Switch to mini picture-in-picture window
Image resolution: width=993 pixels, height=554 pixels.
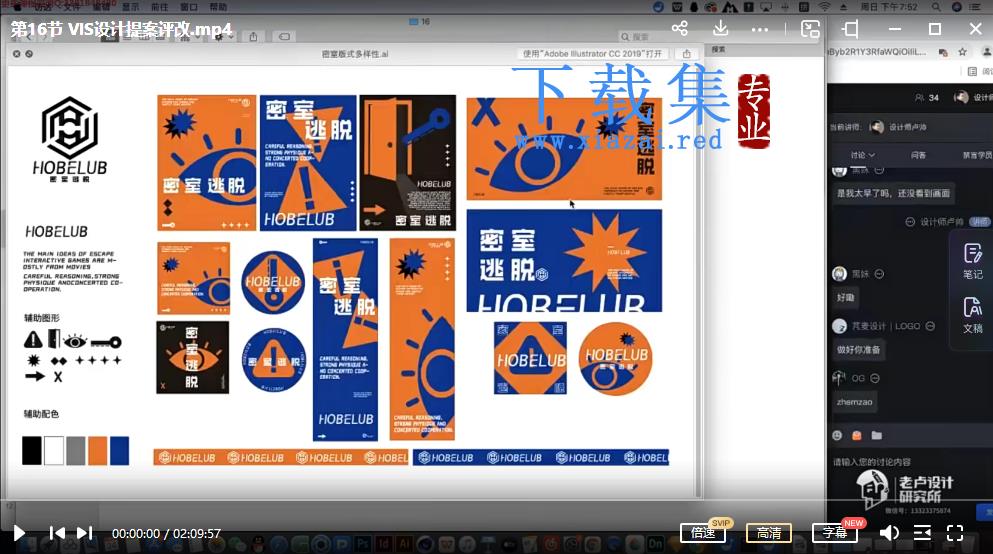click(x=810, y=29)
